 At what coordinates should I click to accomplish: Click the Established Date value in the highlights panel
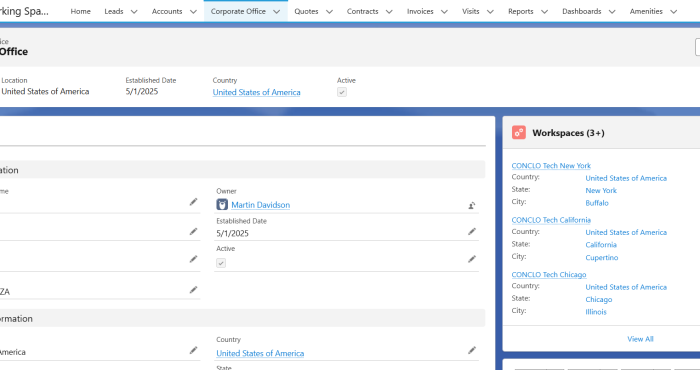tap(142, 91)
